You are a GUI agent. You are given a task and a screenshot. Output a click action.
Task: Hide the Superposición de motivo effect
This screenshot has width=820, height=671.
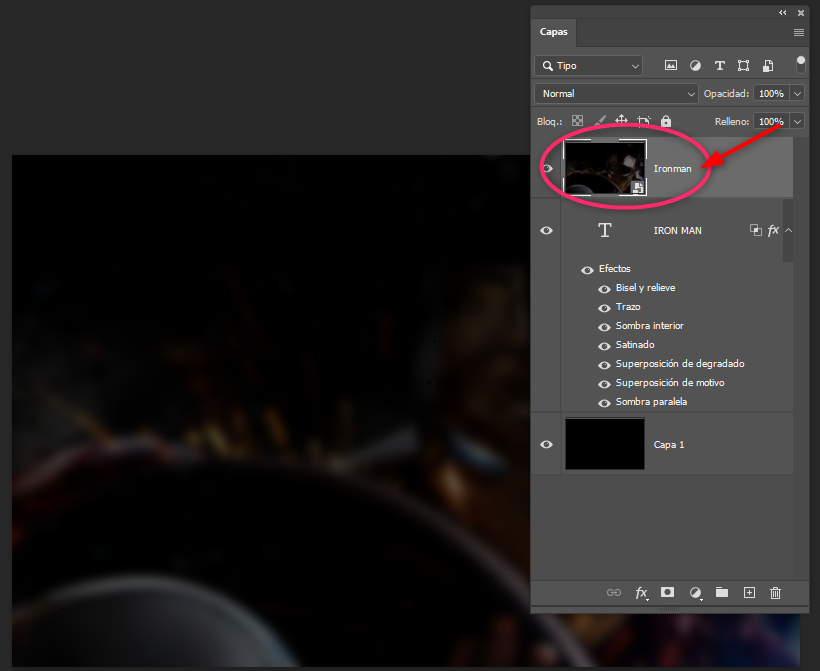pos(604,384)
